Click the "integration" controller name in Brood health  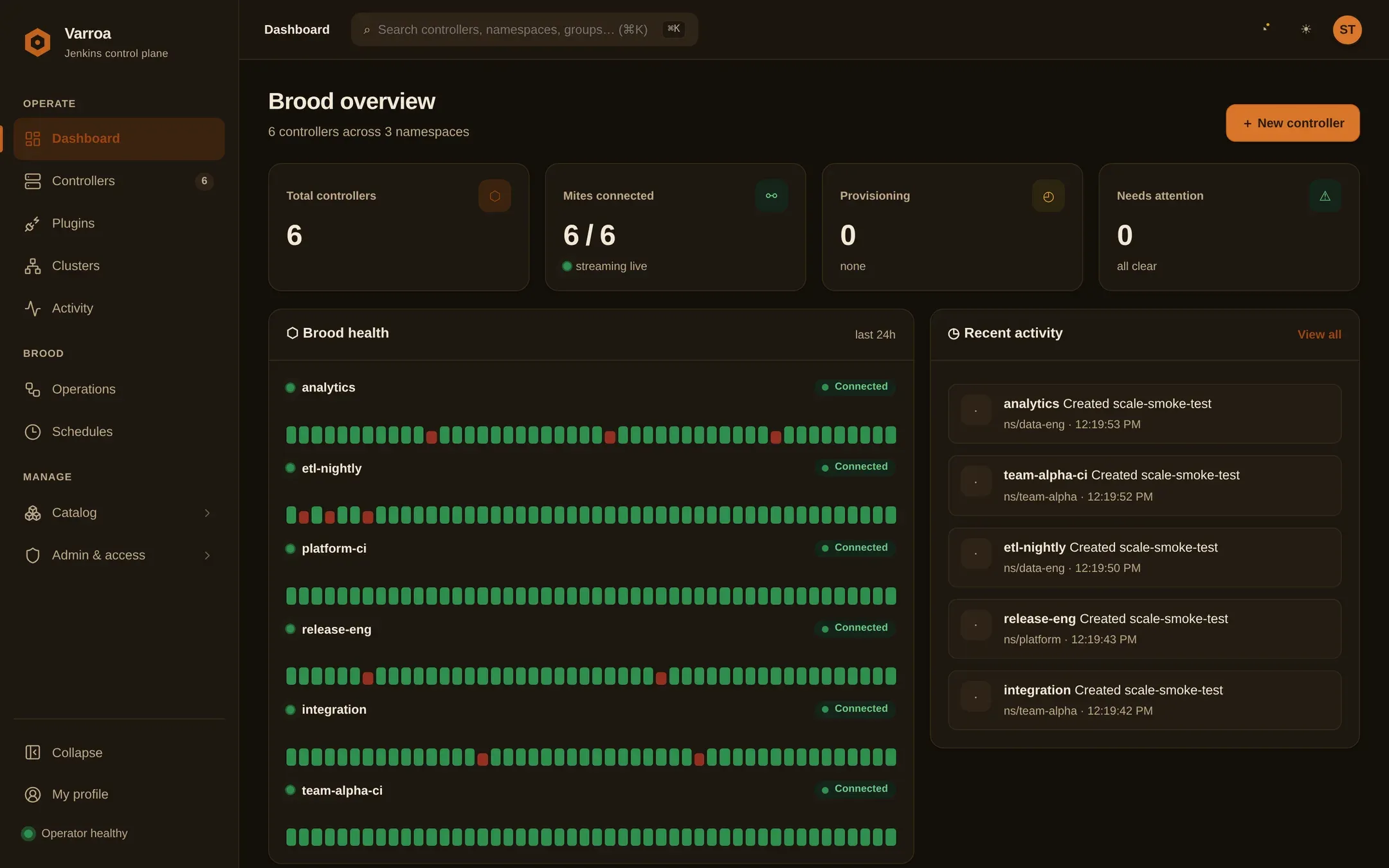coord(334,710)
